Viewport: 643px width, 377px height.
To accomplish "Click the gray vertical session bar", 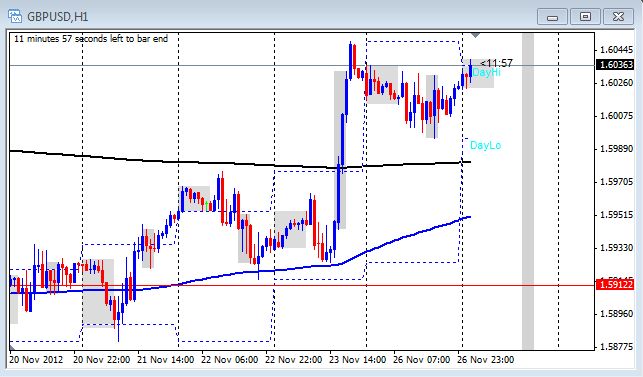I will [528, 191].
